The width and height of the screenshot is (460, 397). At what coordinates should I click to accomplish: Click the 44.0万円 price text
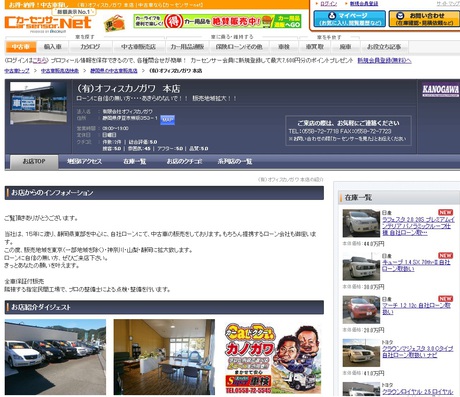coord(373,244)
